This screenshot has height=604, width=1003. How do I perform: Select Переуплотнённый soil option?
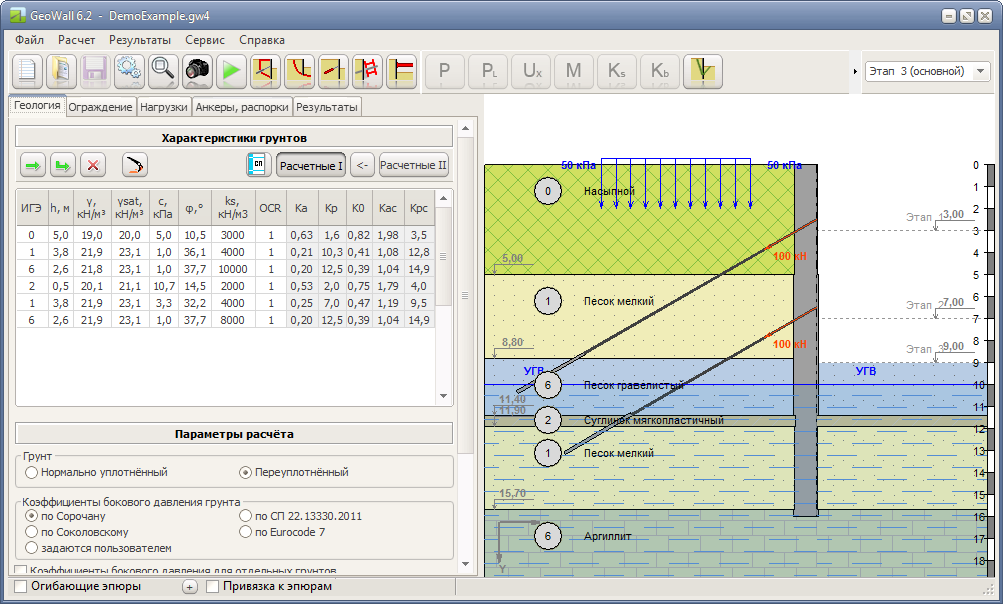[x=294, y=472]
